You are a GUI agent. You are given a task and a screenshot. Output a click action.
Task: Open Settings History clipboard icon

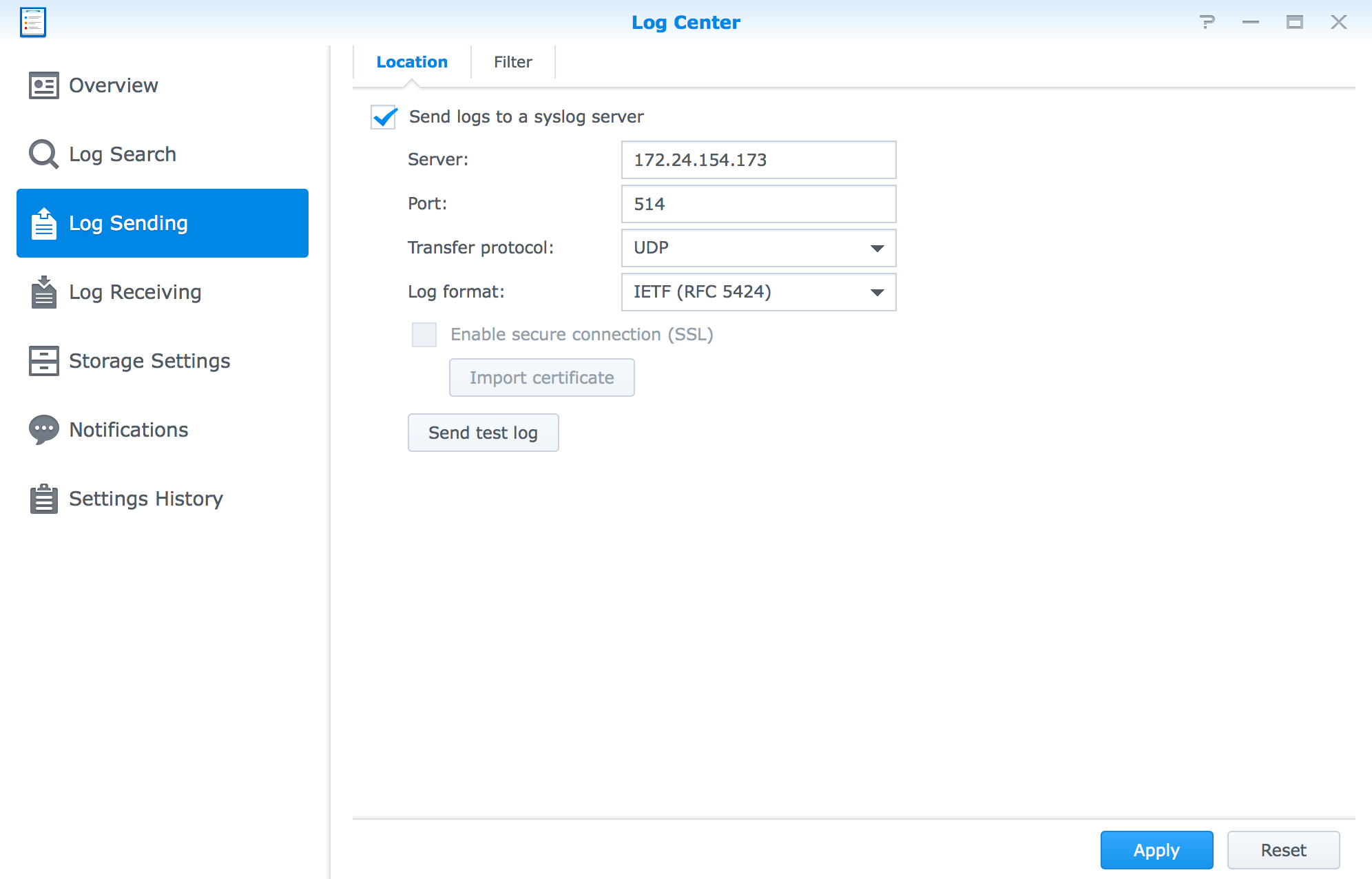click(x=43, y=499)
